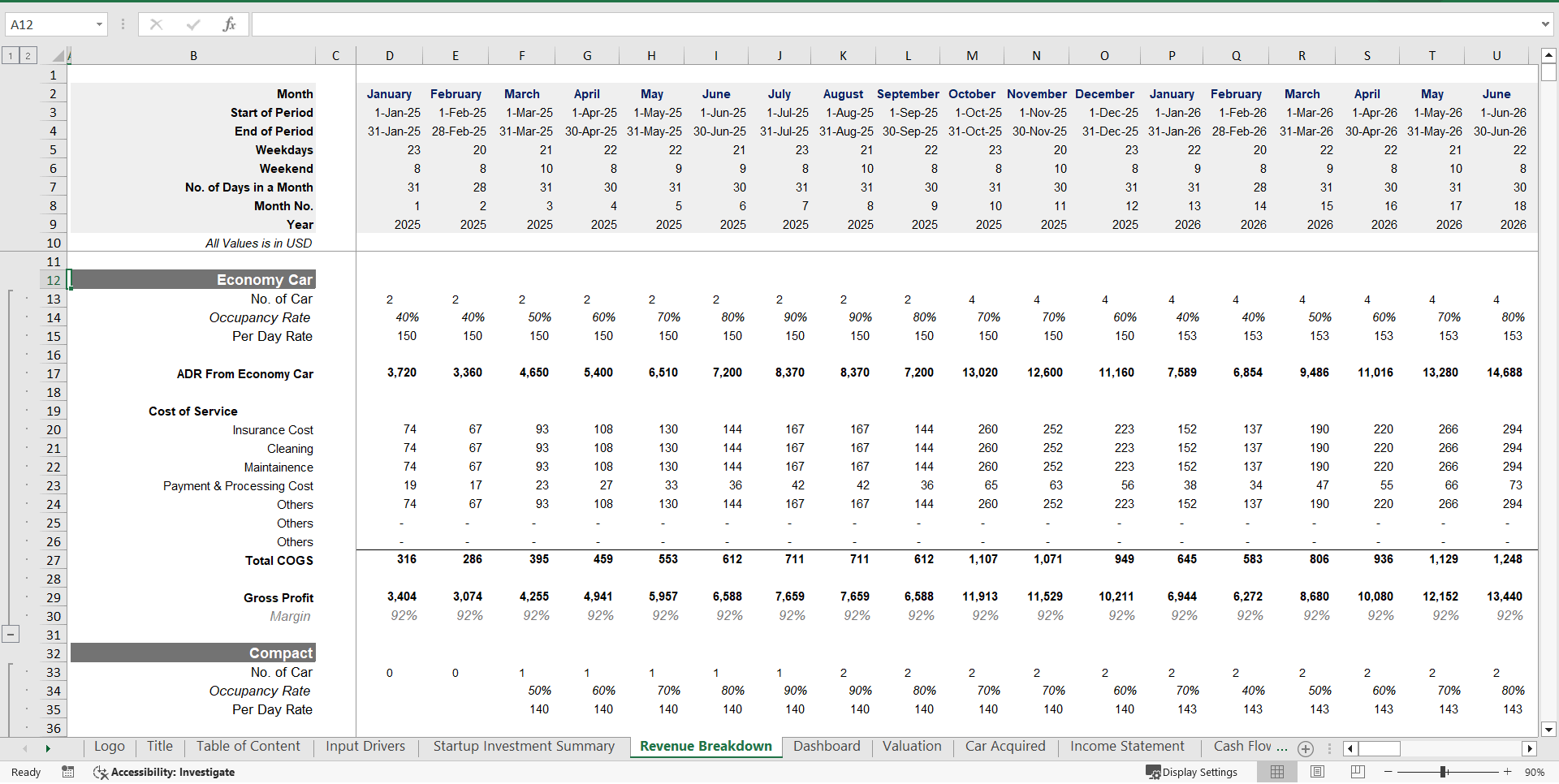Switch to the Dashboard sheet
The image size is (1559, 784).
tap(827, 747)
